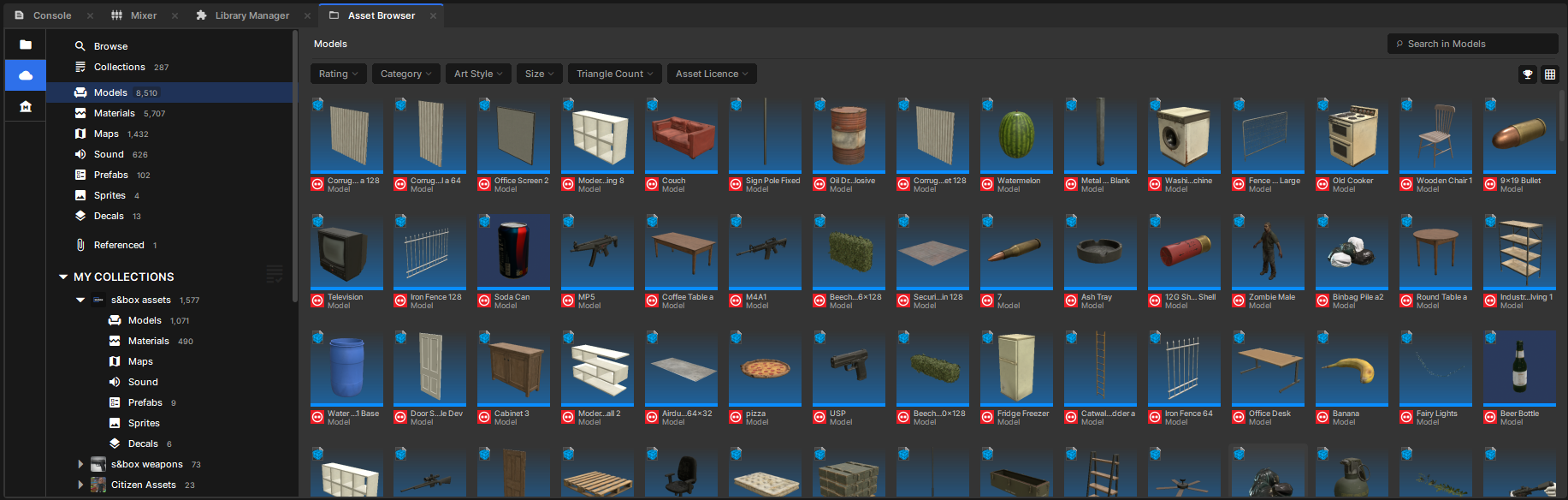Select Models 8,510 category

tap(170, 92)
